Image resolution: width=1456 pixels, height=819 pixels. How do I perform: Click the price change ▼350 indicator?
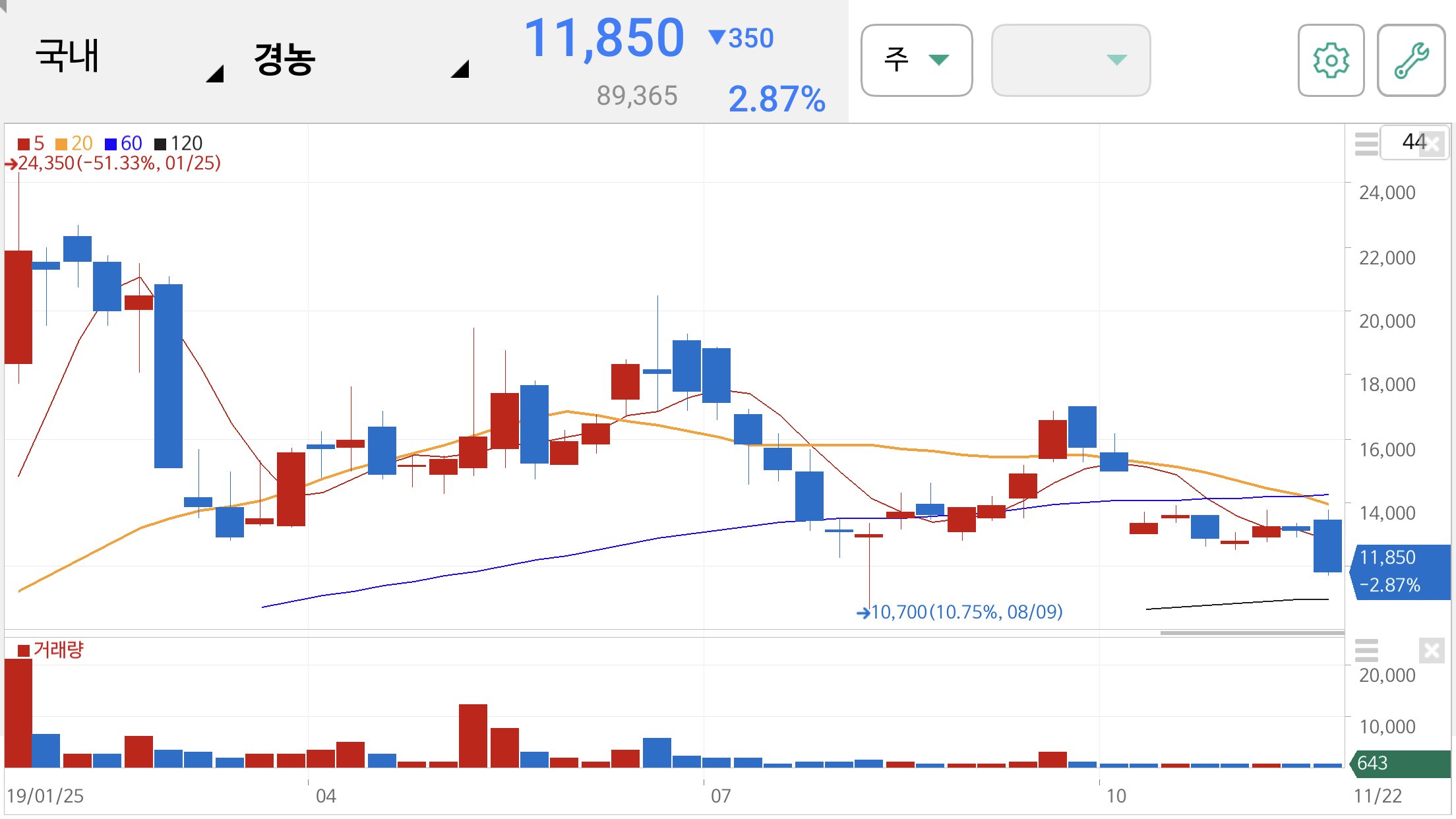(741, 38)
